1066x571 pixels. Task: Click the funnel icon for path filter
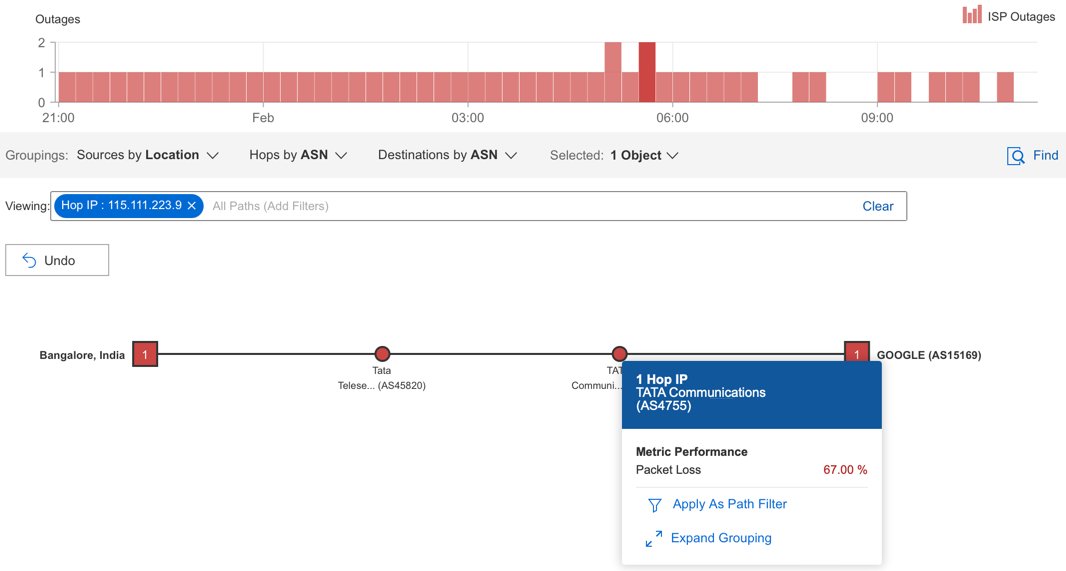pos(654,505)
